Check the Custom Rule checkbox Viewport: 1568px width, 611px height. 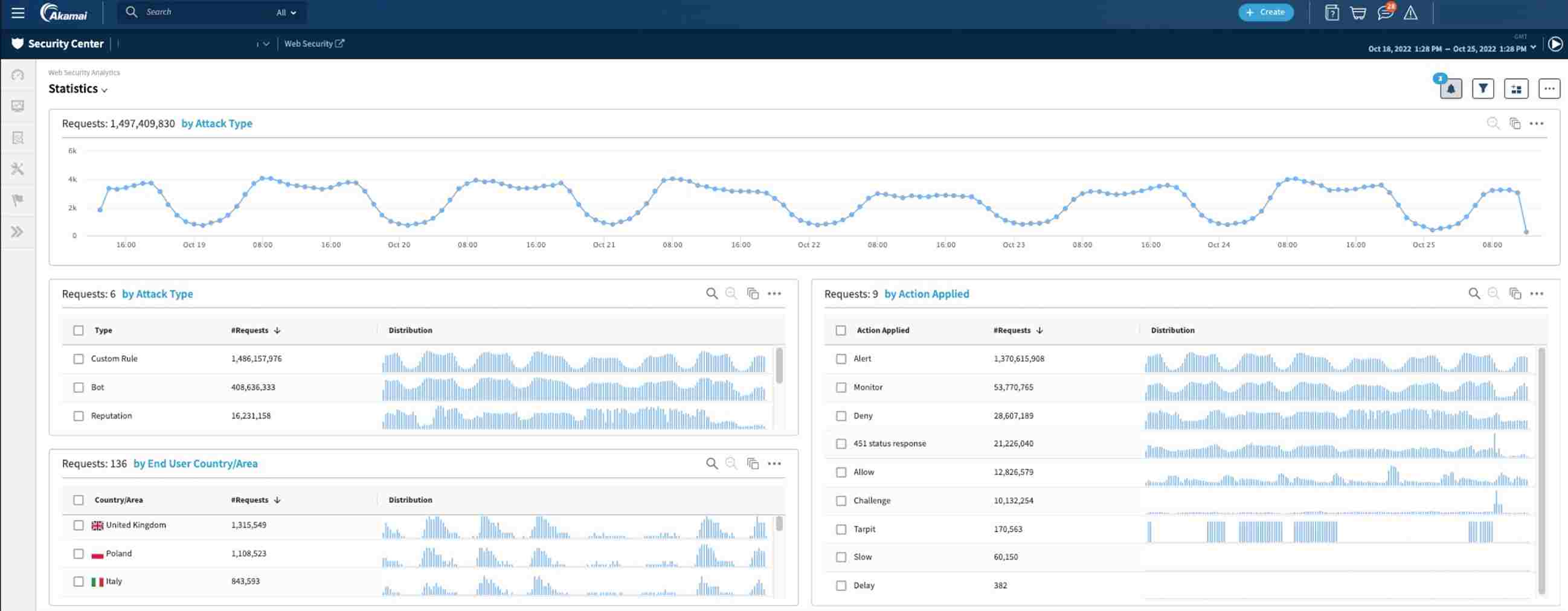pos(79,359)
